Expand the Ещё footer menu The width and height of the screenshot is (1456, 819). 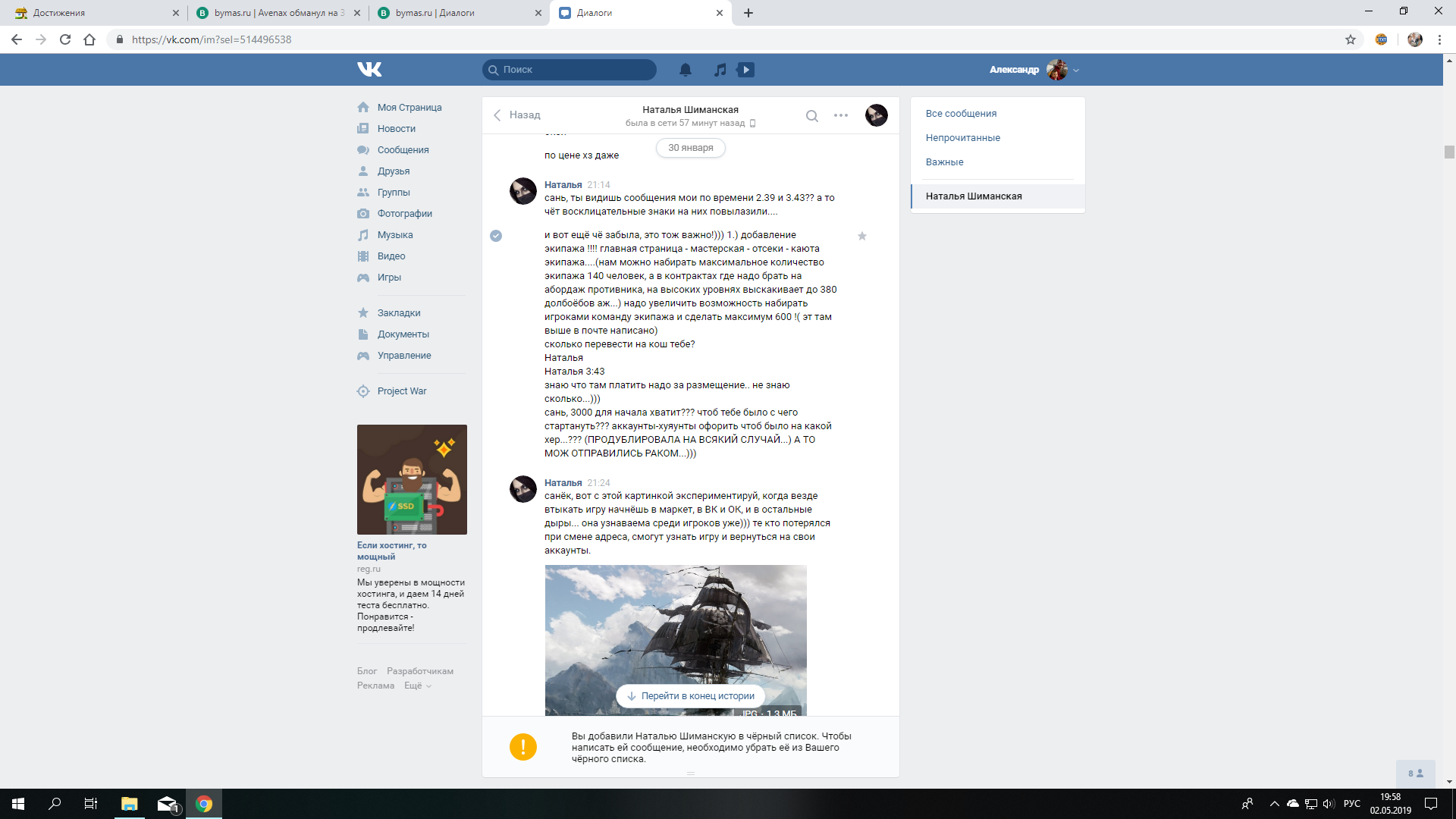[417, 686]
